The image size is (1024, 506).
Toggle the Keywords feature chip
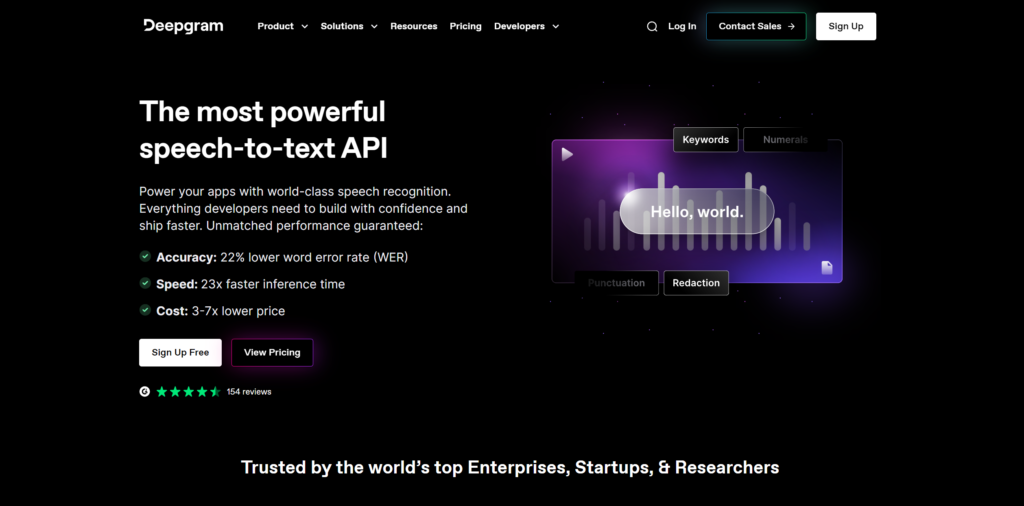(x=705, y=140)
